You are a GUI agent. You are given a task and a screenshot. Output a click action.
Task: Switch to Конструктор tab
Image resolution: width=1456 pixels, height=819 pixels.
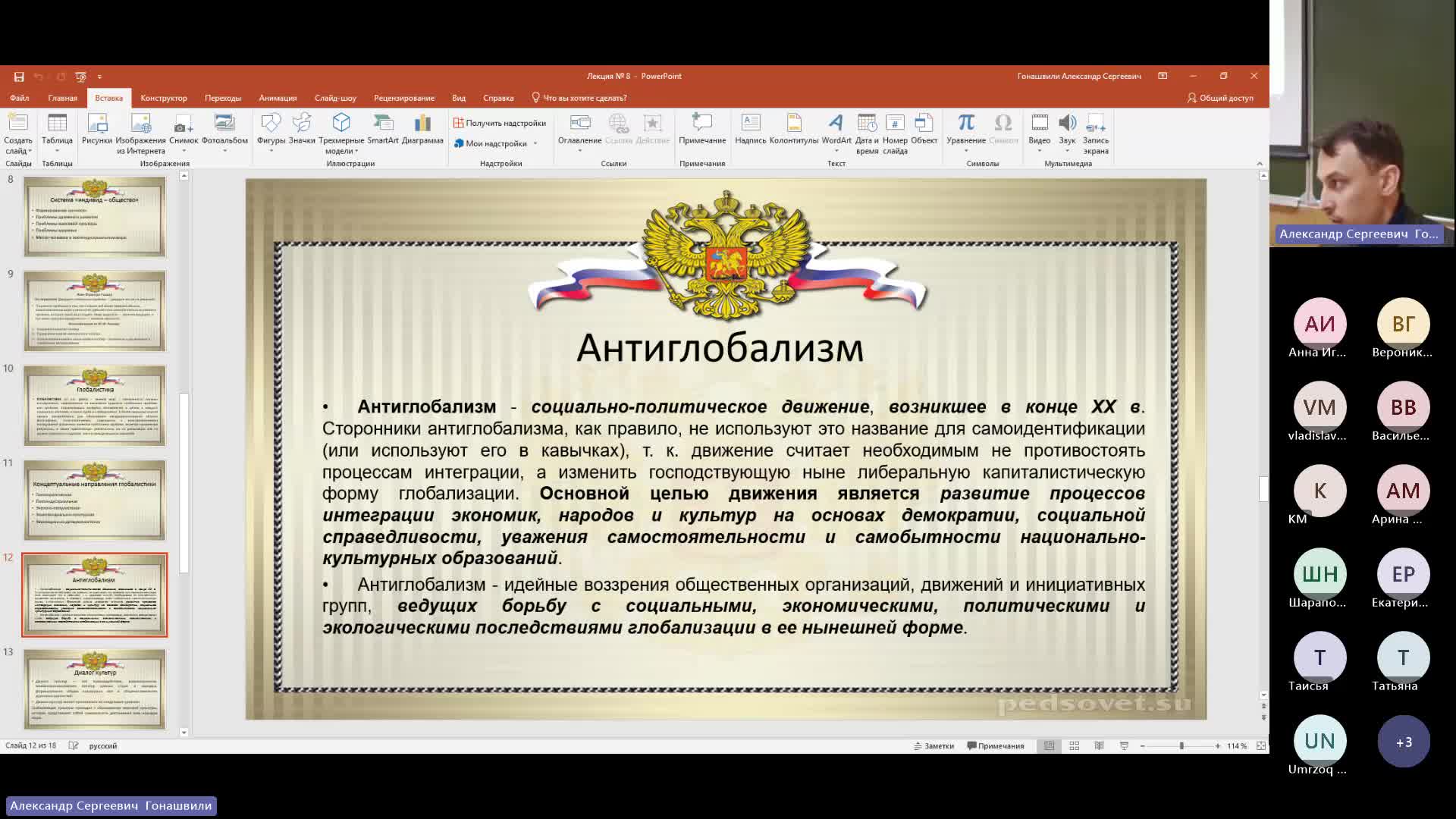pyautogui.click(x=164, y=98)
